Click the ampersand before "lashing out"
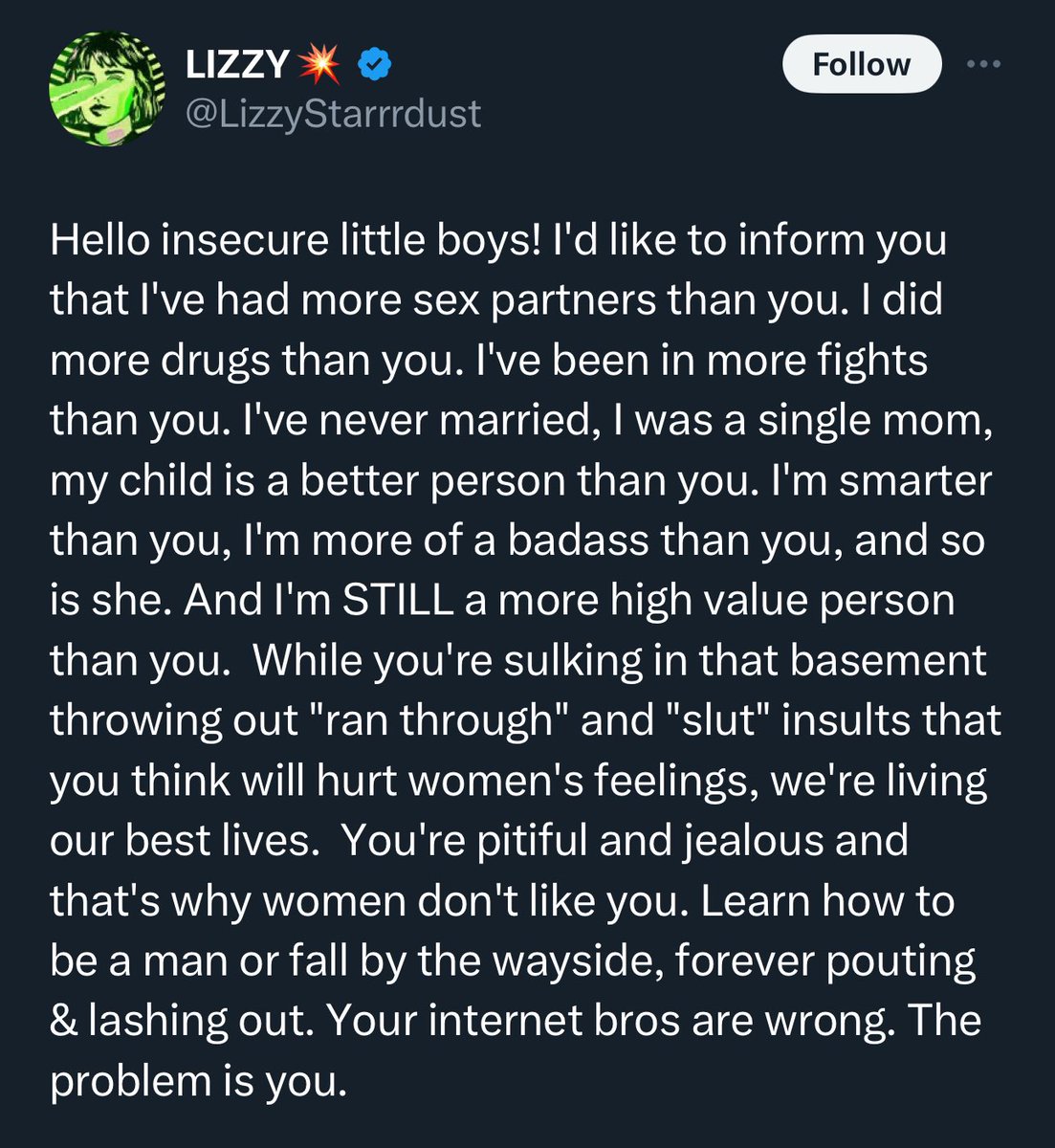 click(63, 1021)
